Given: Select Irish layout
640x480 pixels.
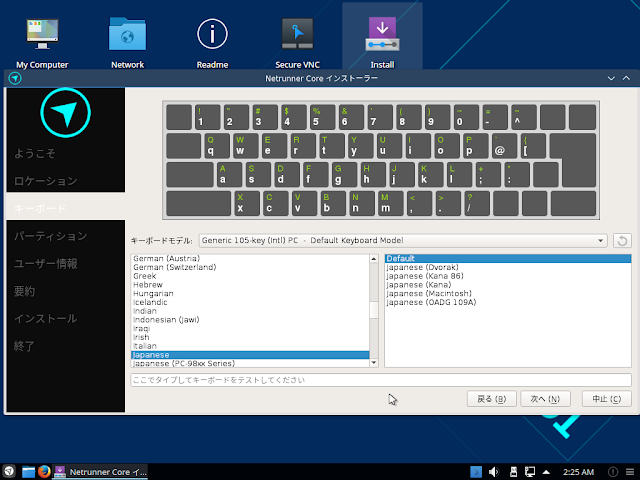Looking at the screenshot, I should coord(250,337).
